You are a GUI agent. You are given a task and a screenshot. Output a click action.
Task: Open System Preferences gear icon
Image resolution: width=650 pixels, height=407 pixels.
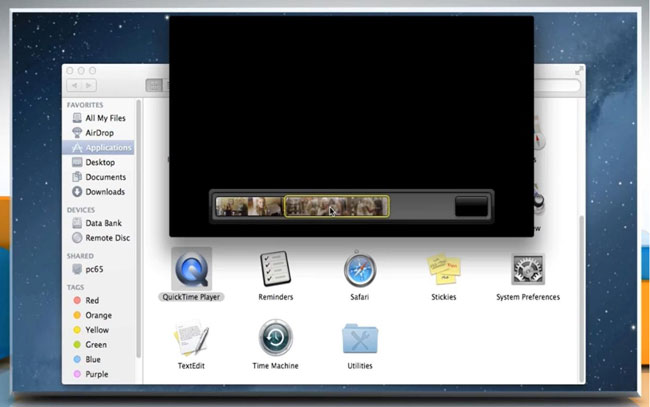coord(528,269)
